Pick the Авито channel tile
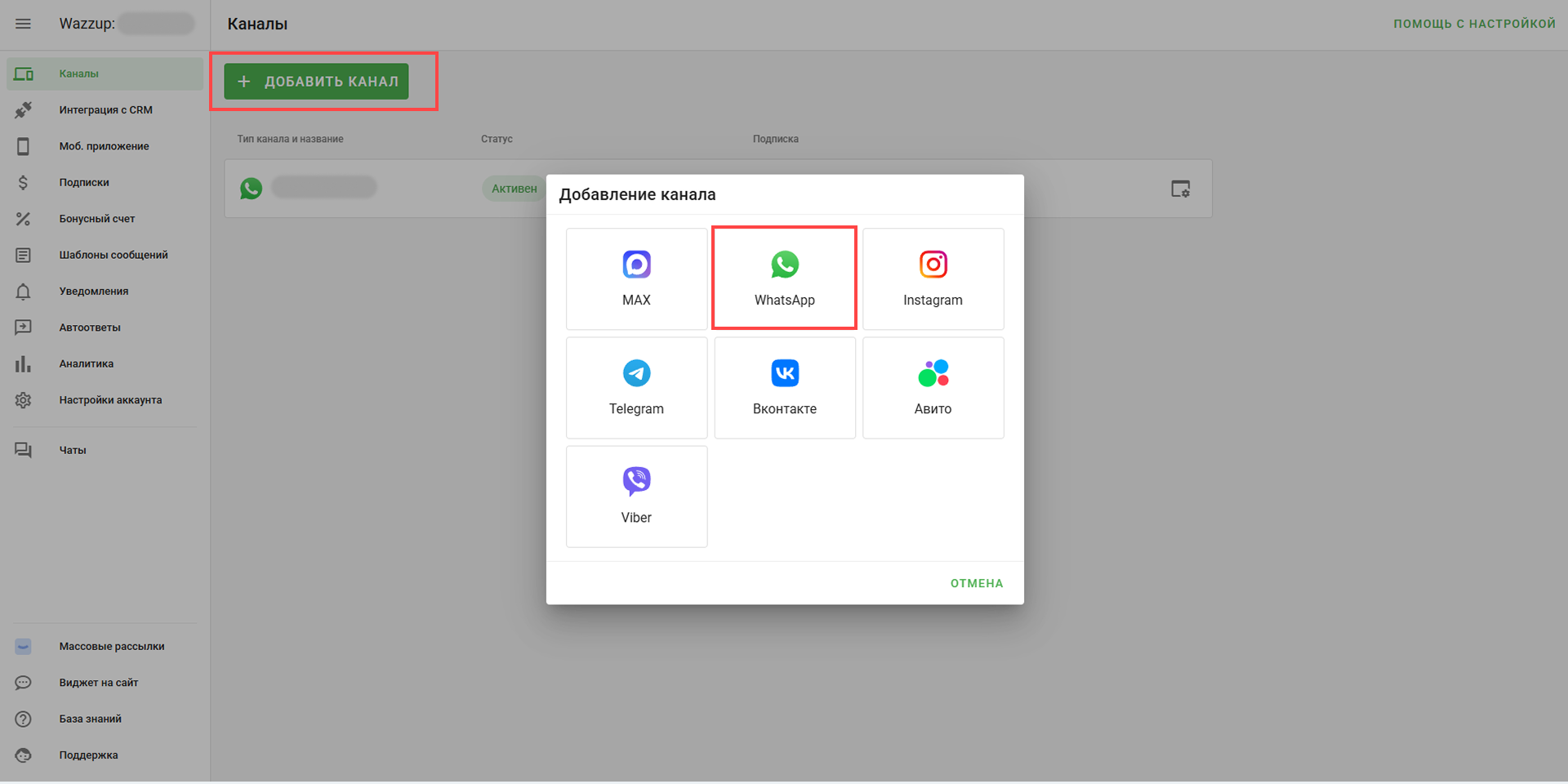1568x784 pixels. pos(933,388)
